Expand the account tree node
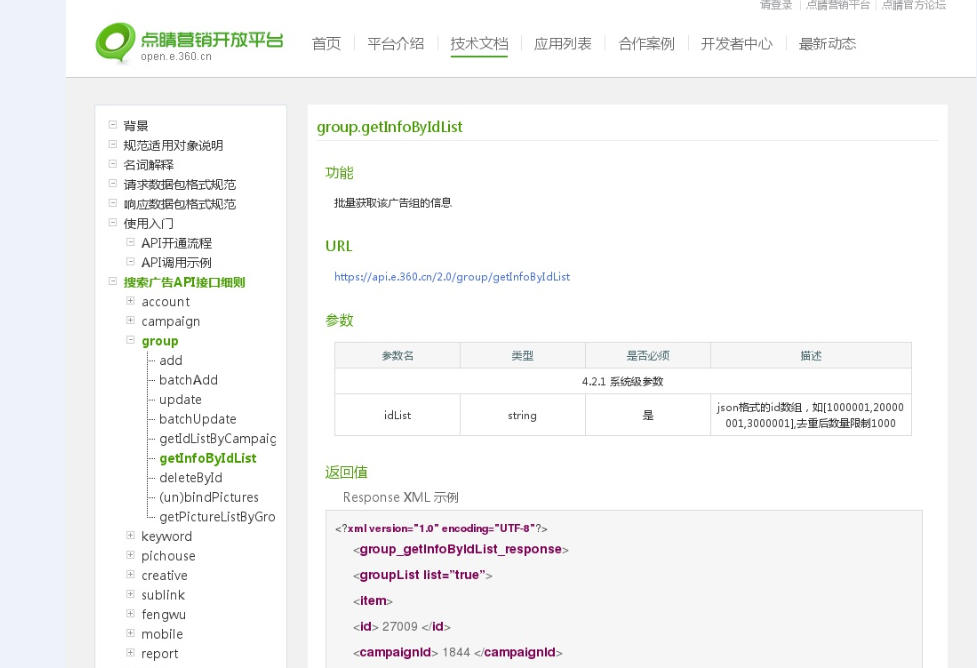This screenshot has height=668, width=977. [130, 302]
